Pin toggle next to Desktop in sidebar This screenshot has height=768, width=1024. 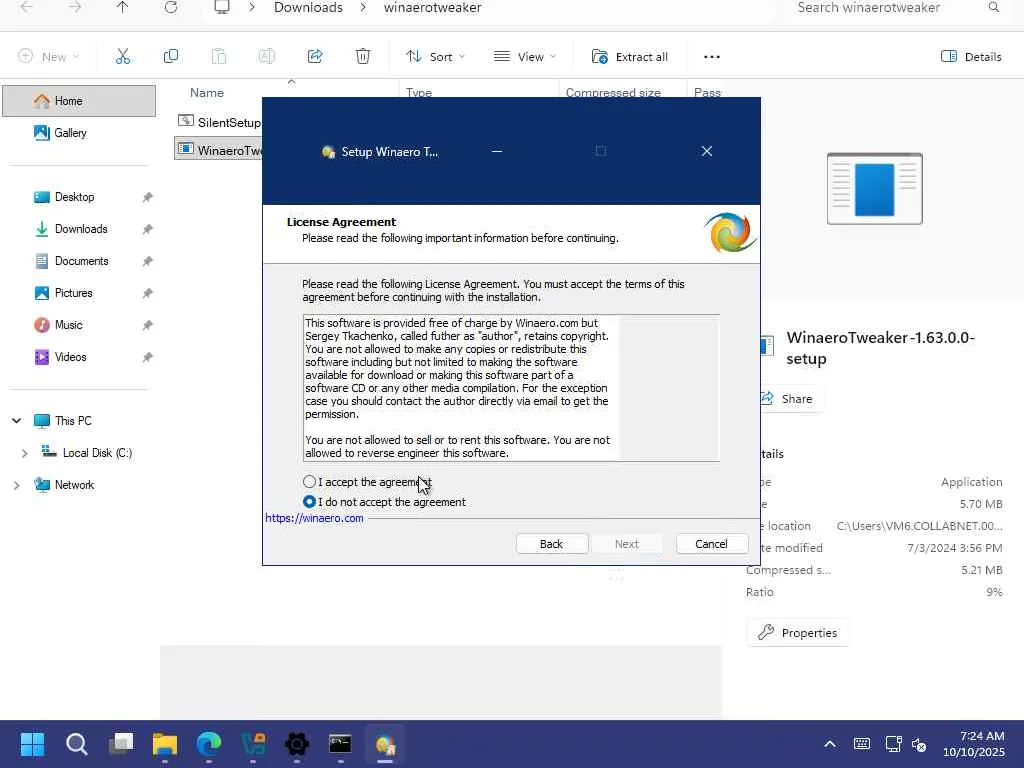coord(148,197)
